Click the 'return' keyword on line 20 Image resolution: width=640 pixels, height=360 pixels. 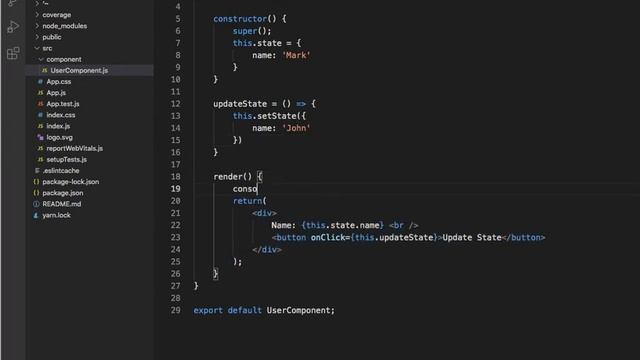pos(247,201)
